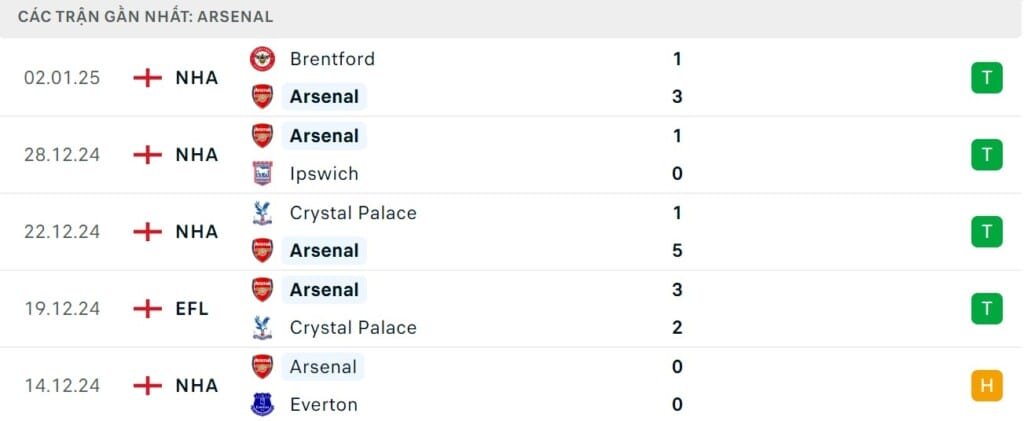This screenshot has width=1024, height=421.
Task: Click Arsenal crest in 02.01.25 match
Action: (x=262, y=97)
